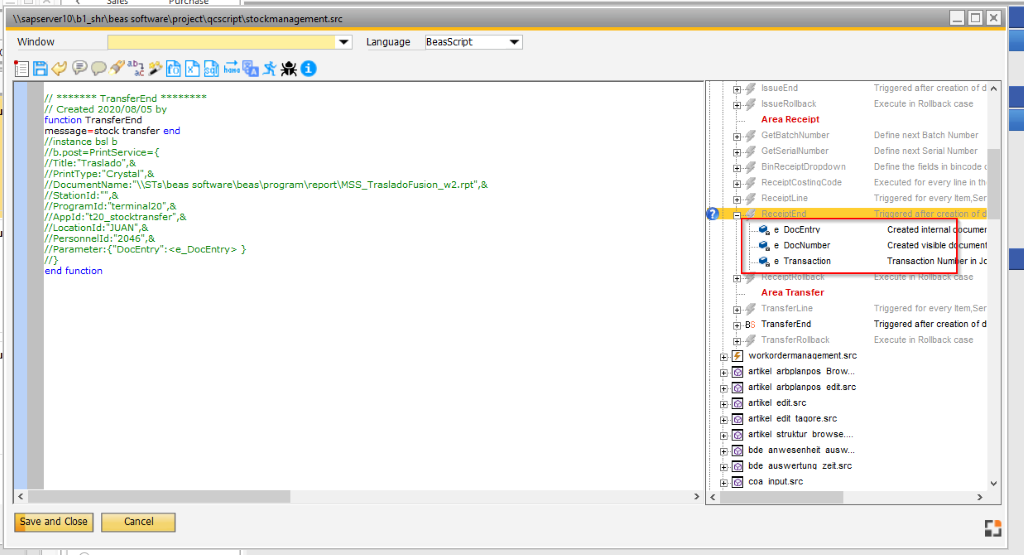Select coa input.src file
Screen dimensions: 1024x555
click(x=776, y=481)
